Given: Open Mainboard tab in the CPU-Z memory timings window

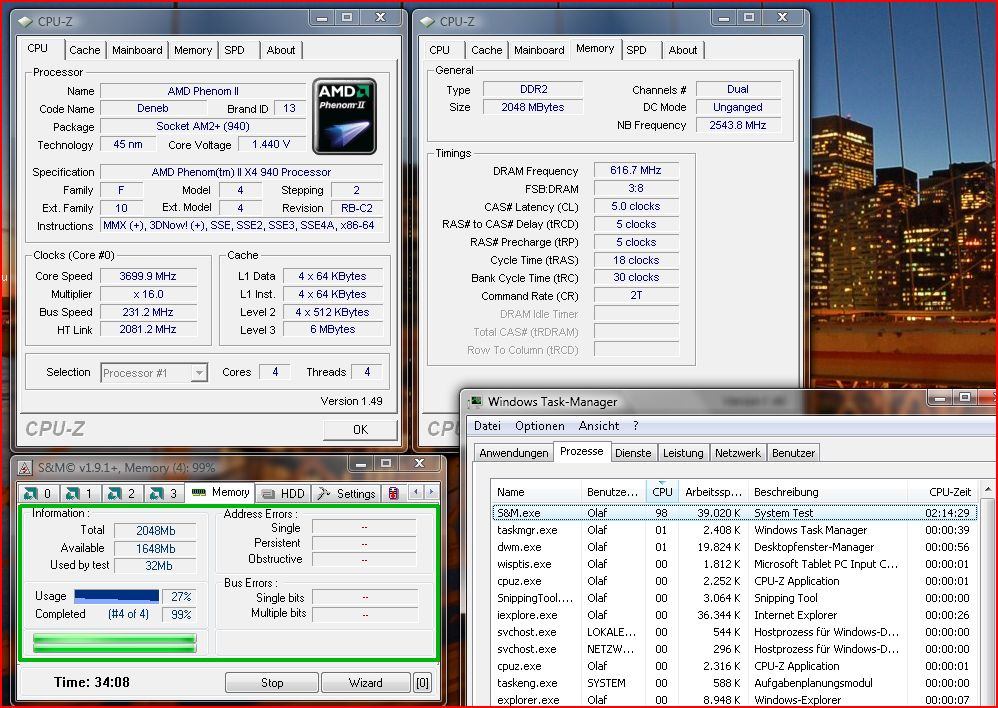Looking at the screenshot, I should [x=539, y=50].
